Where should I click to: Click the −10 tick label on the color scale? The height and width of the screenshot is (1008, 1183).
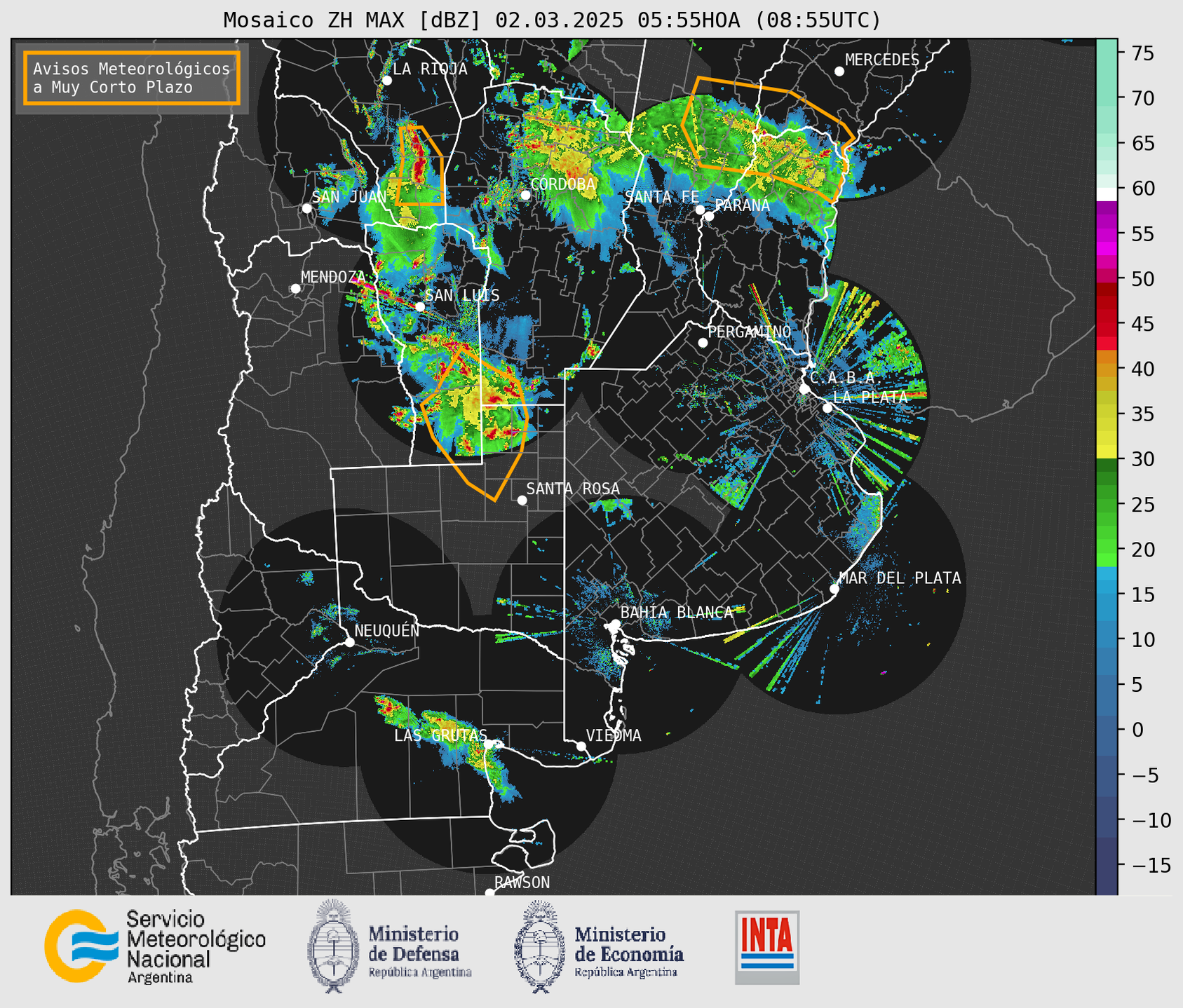(1151, 819)
